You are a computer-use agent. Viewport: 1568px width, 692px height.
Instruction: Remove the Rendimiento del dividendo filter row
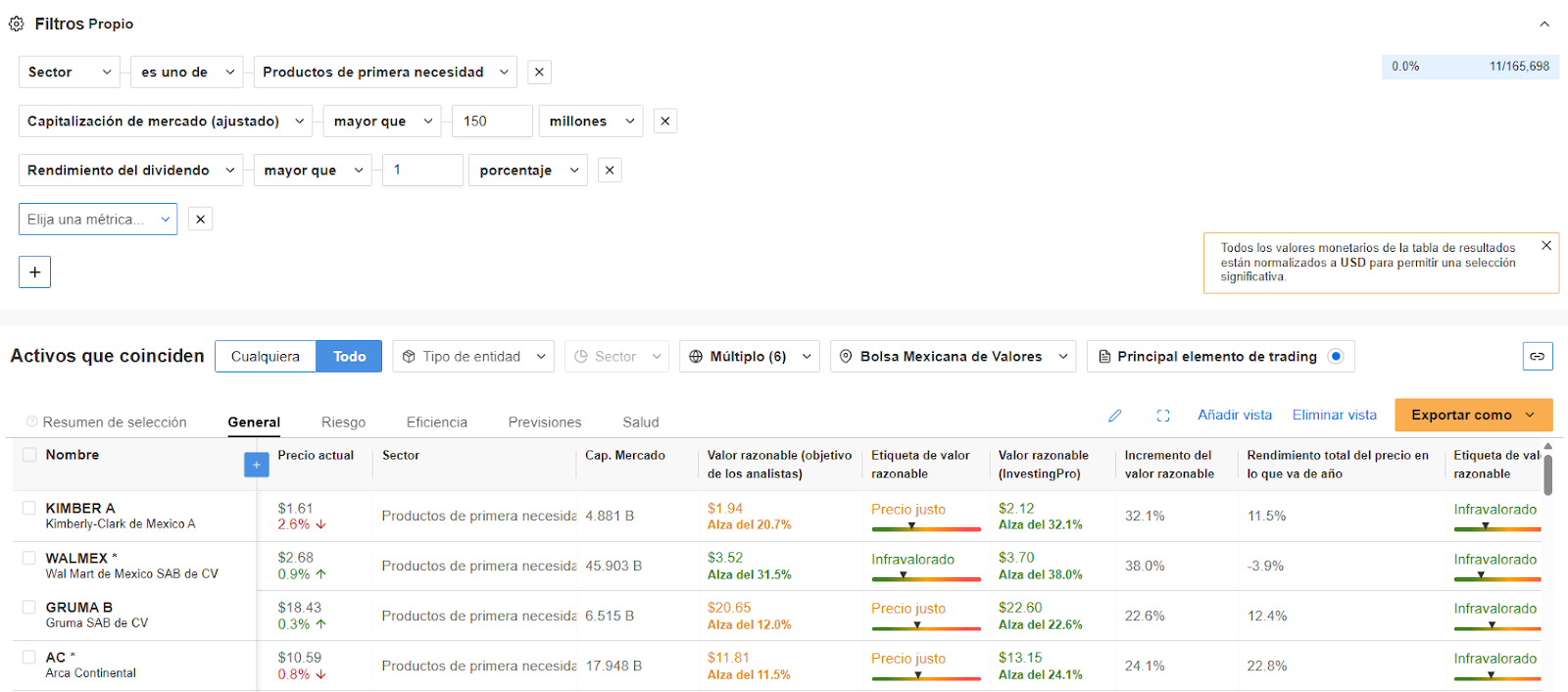pyautogui.click(x=610, y=171)
